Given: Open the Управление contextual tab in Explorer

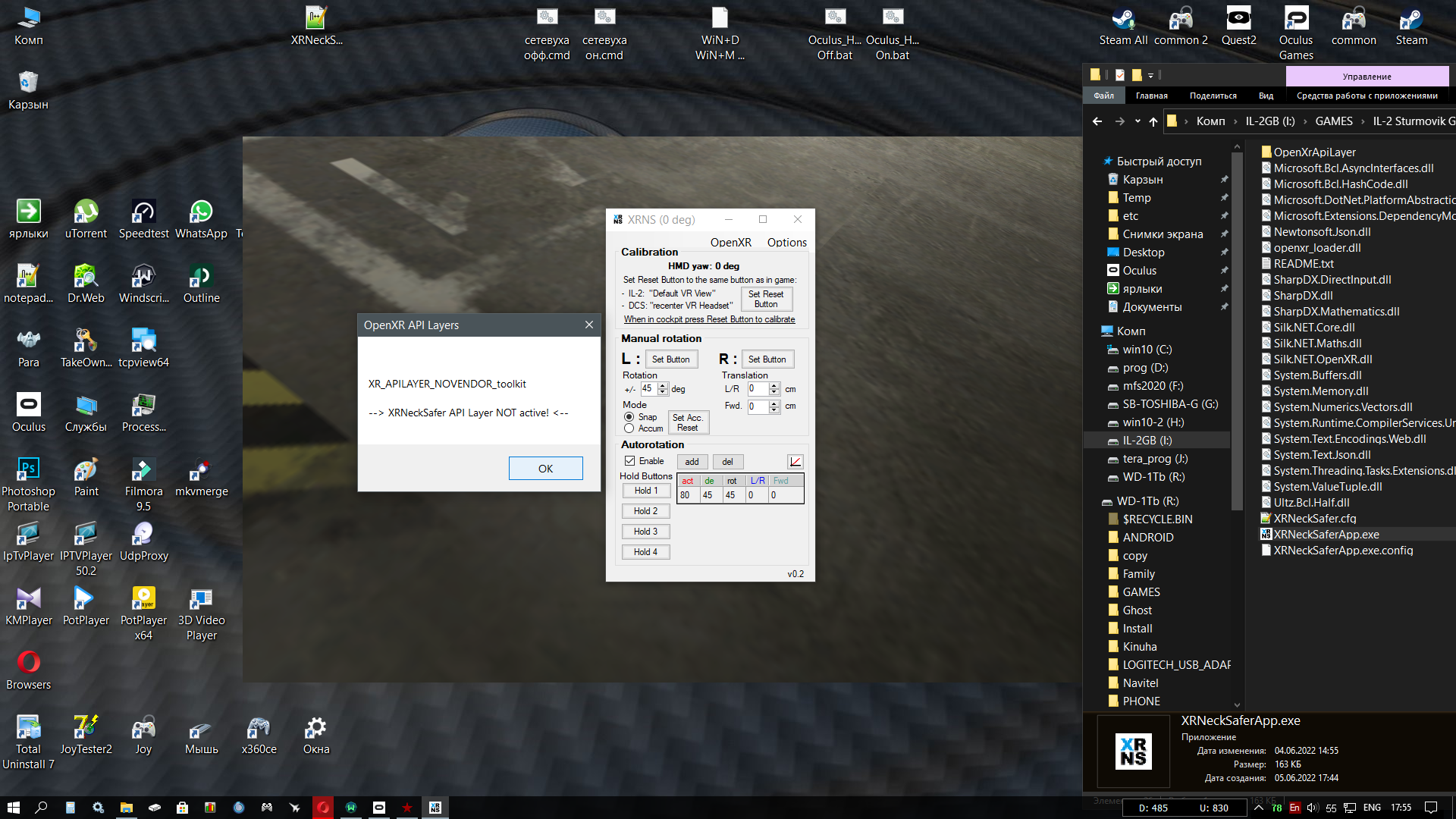Looking at the screenshot, I should click(1367, 77).
